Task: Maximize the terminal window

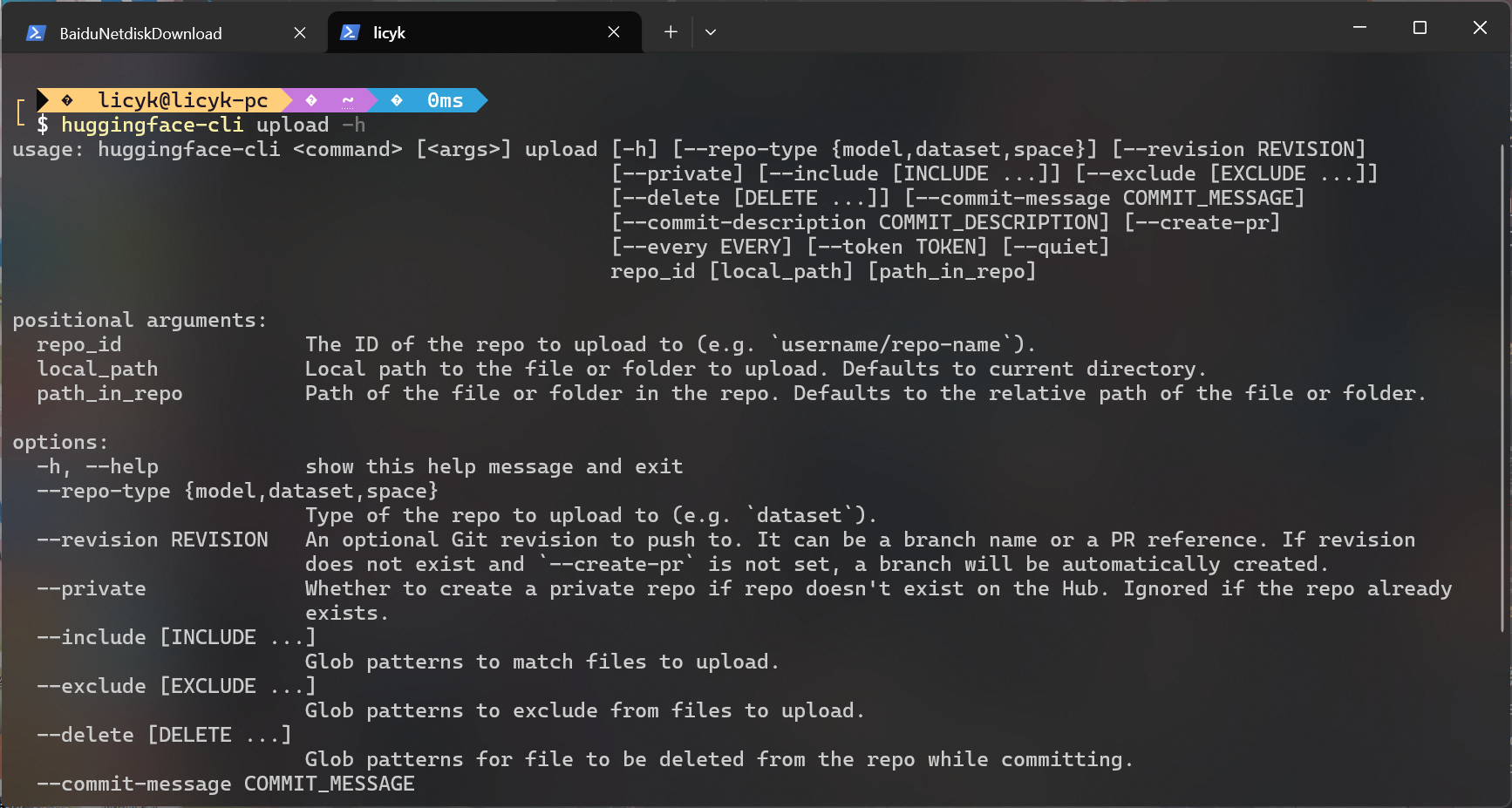Action: (x=1420, y=28)
